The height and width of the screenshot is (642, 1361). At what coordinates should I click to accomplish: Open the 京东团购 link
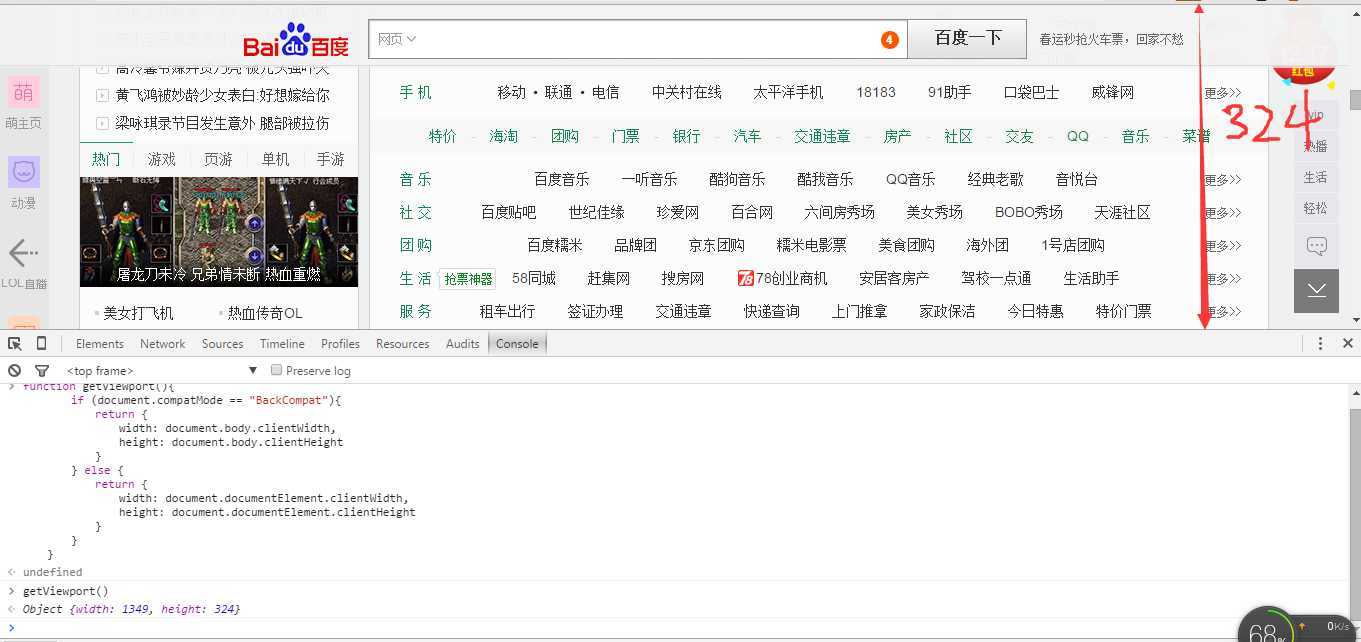pyautogui.click(x=717, y=245)
